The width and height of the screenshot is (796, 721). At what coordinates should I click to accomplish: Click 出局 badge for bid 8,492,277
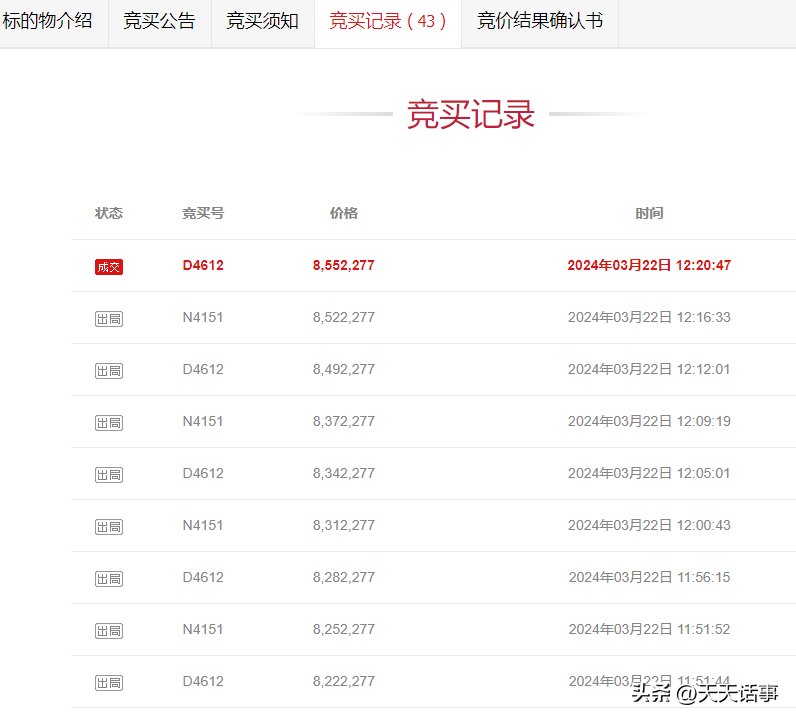point(109,371)
